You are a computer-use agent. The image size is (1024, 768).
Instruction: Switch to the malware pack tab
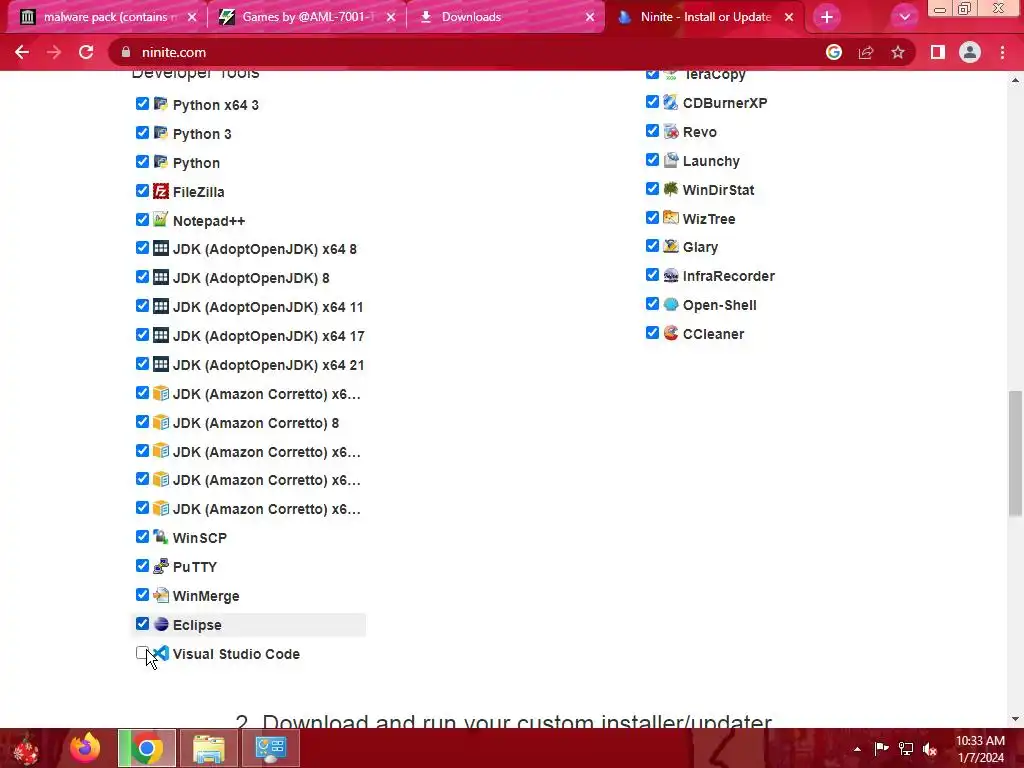[x=106, y=17]
